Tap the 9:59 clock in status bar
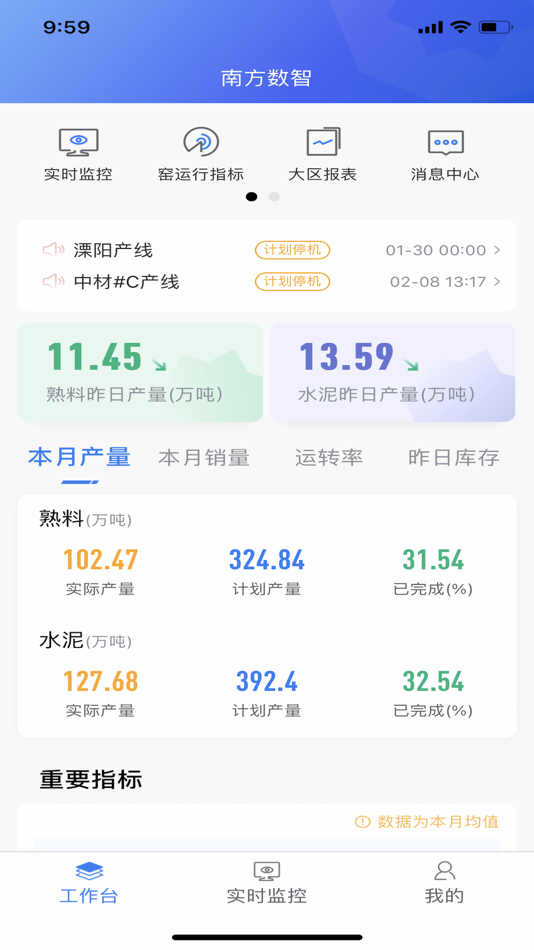Viewport: 534px width, 950px height. 67,27
